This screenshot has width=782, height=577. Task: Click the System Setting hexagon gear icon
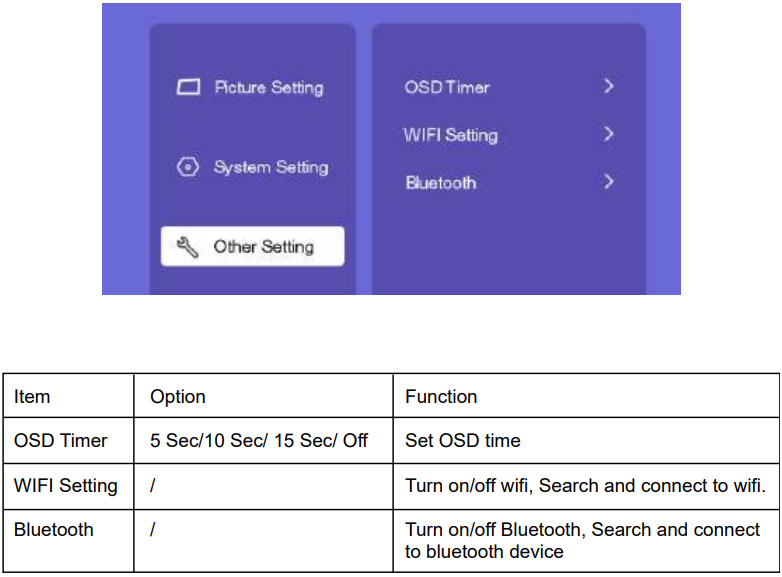[187, 168]
